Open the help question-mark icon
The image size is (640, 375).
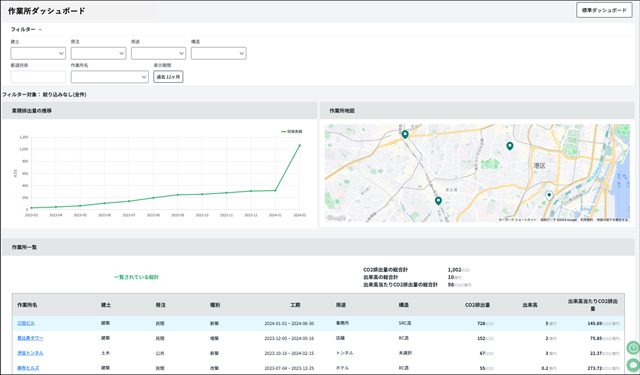click(633, 348)
